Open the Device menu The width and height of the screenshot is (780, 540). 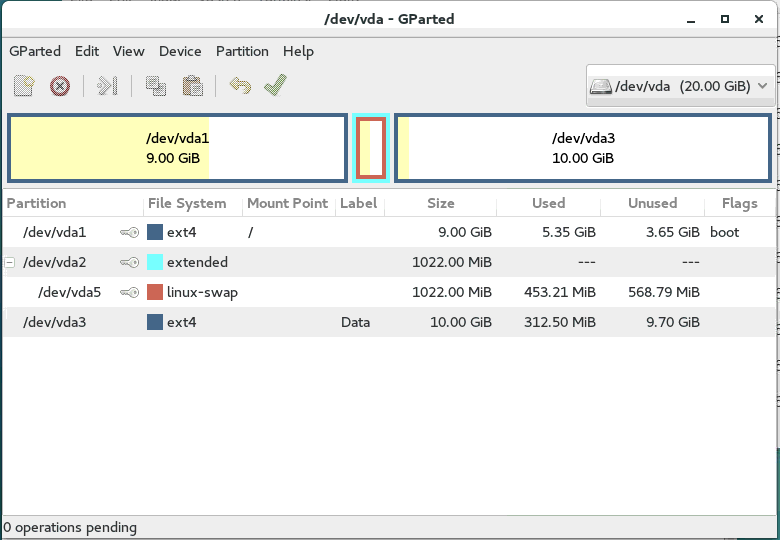pos(180,51)
